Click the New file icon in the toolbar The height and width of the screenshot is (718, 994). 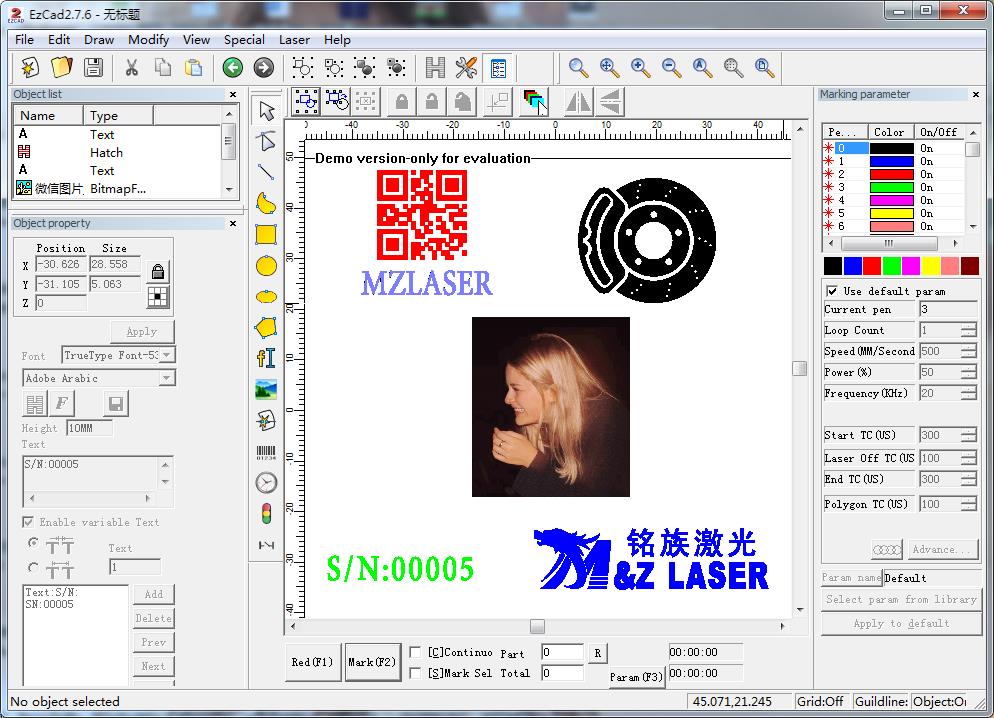coord(30,67)
